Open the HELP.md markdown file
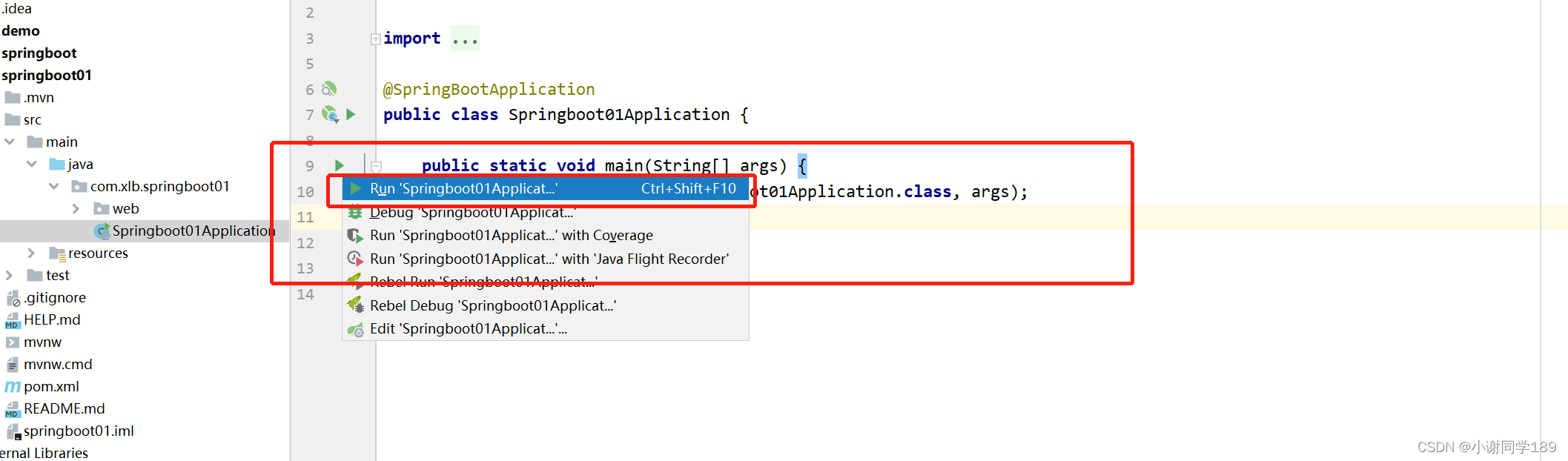Viewport: 1568px width, 461px height. click(52, 319)
